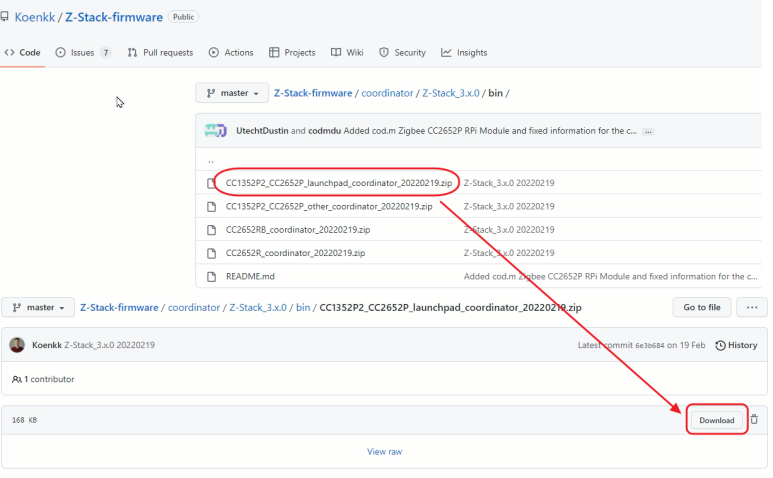Go up to parent directory (..)
The image size is (773, 478).
click(211, 160)
